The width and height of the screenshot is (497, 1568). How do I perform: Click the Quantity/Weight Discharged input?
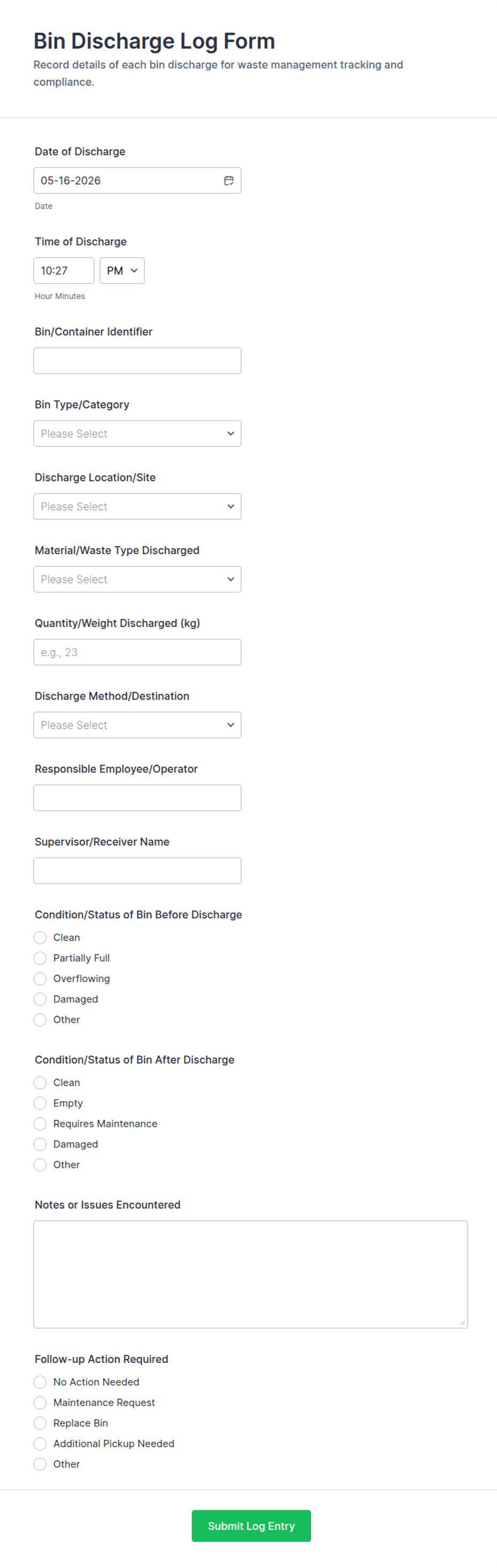pyautogui.click(x=137, y=652)
